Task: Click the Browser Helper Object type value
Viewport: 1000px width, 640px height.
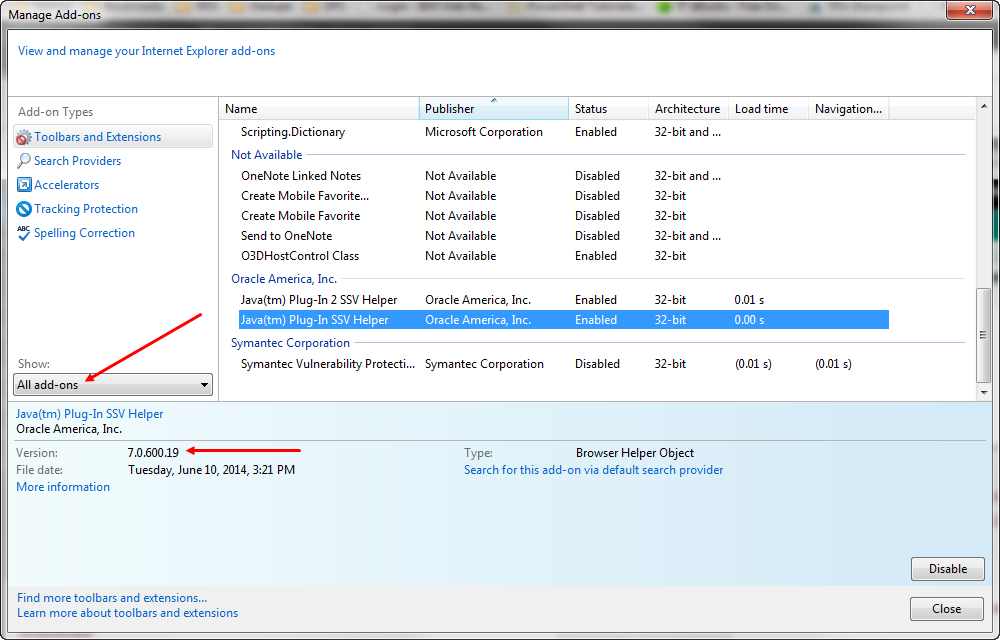Action: pos(635,453)
